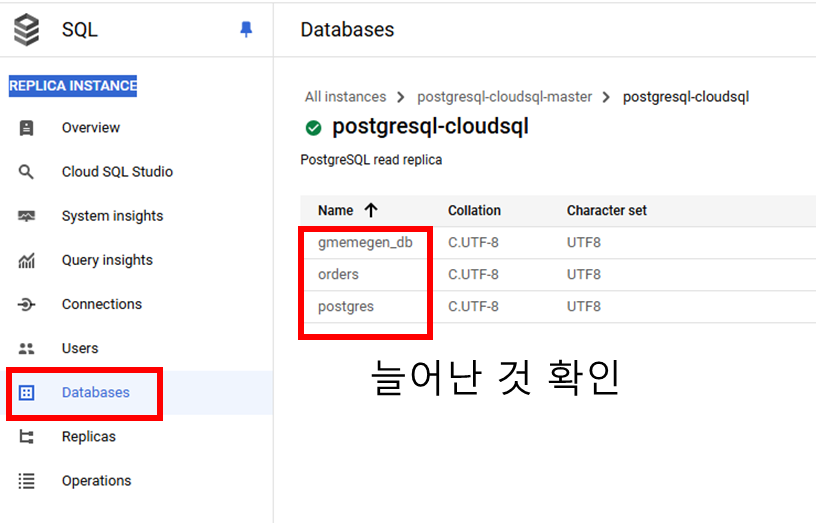The width and height of the screenshot is (816, 523).
Task: Click the SQL product title
Action: [x=80, y=30]
